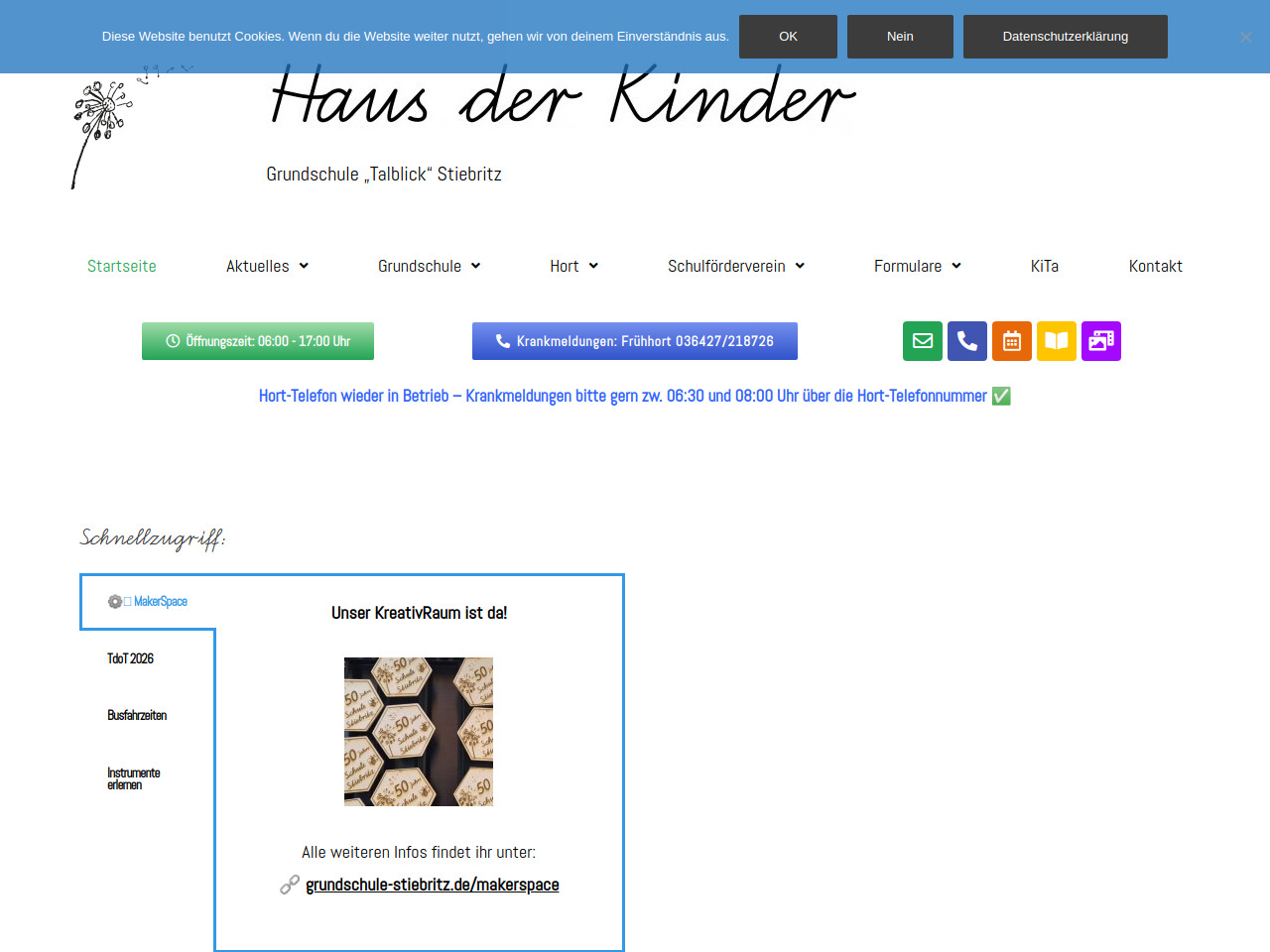Expand the Grundschule dropdown menu

(x=475, y=266)
